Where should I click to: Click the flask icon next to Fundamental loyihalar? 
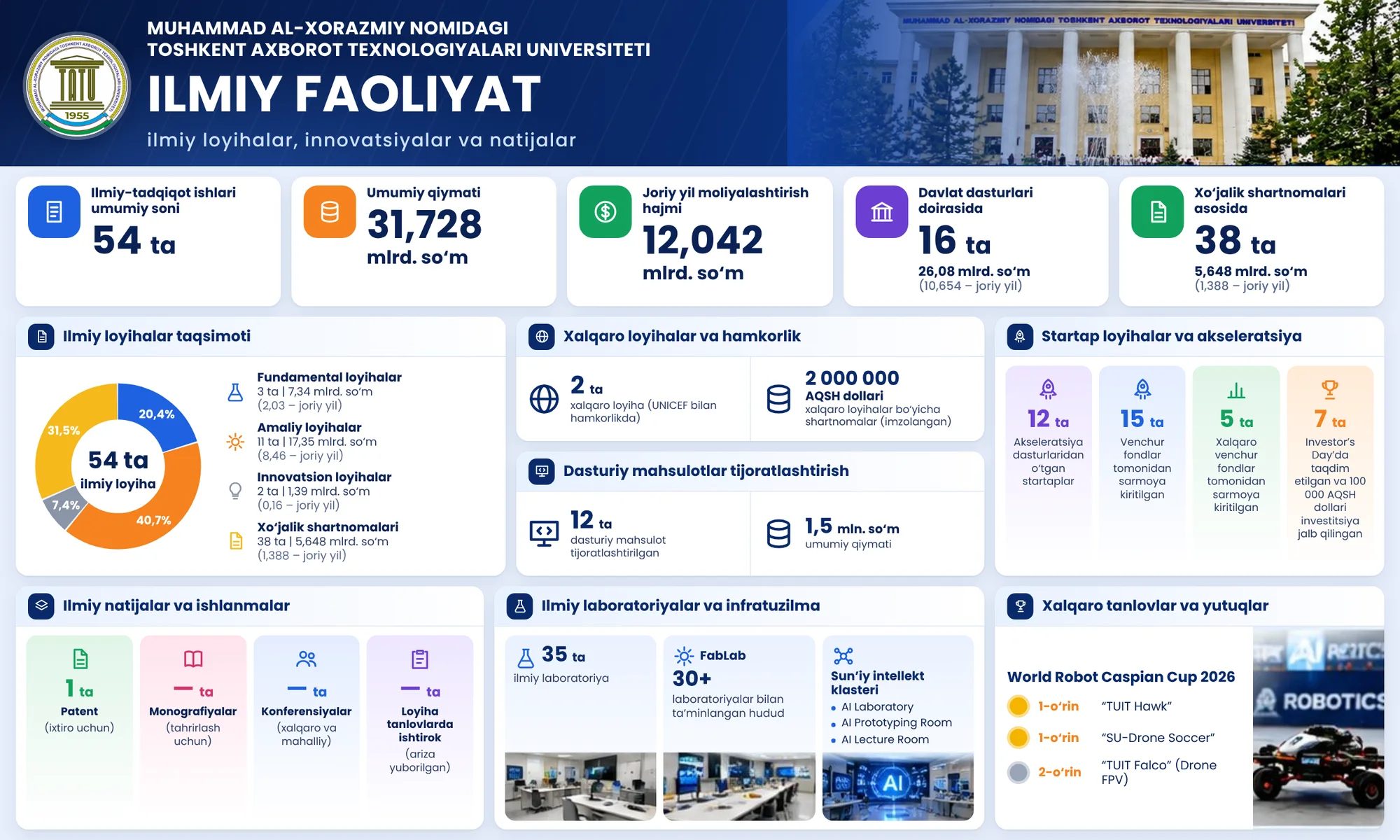click(x=235, y=392)
